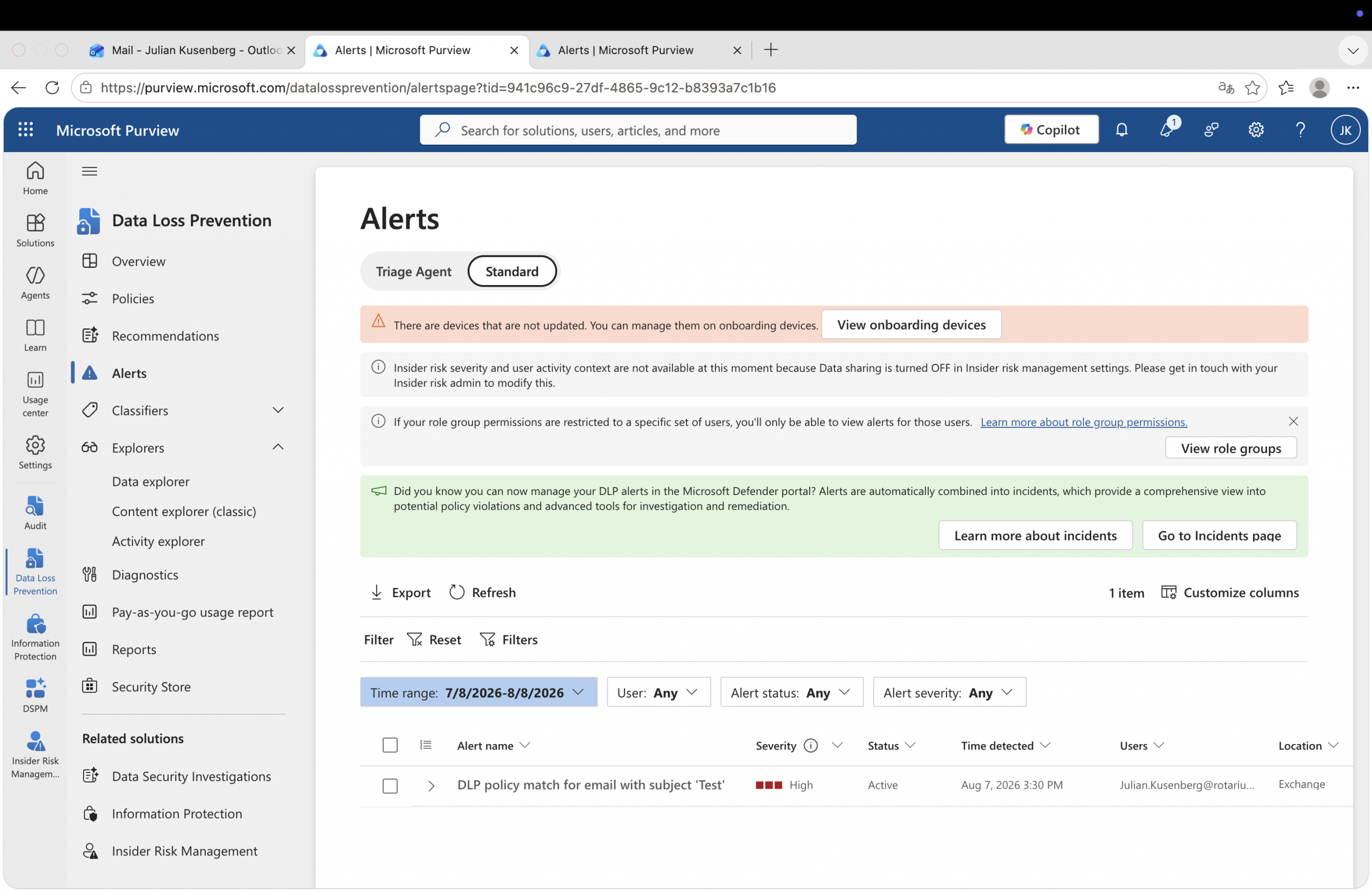1372x892 pixels.
Task: Click severity info icon in column header
Action: click(x=810, y=746)
